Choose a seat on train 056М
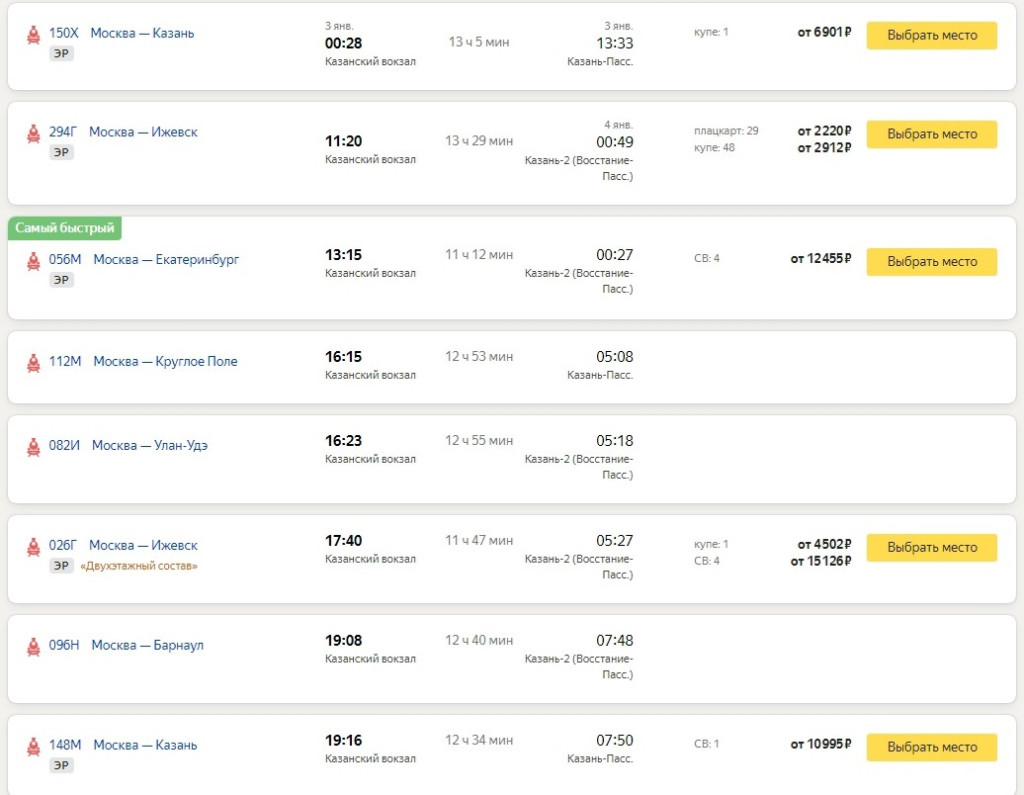Image resolution: width=1024 pixels, height=795 pixels. [x=931, y=262]
